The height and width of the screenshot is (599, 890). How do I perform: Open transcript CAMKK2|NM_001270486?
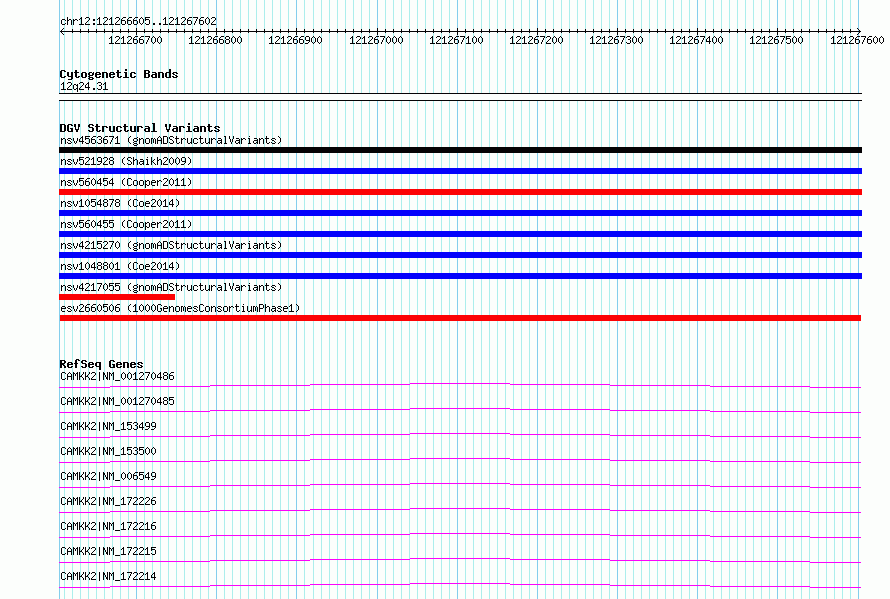(117, 376)
